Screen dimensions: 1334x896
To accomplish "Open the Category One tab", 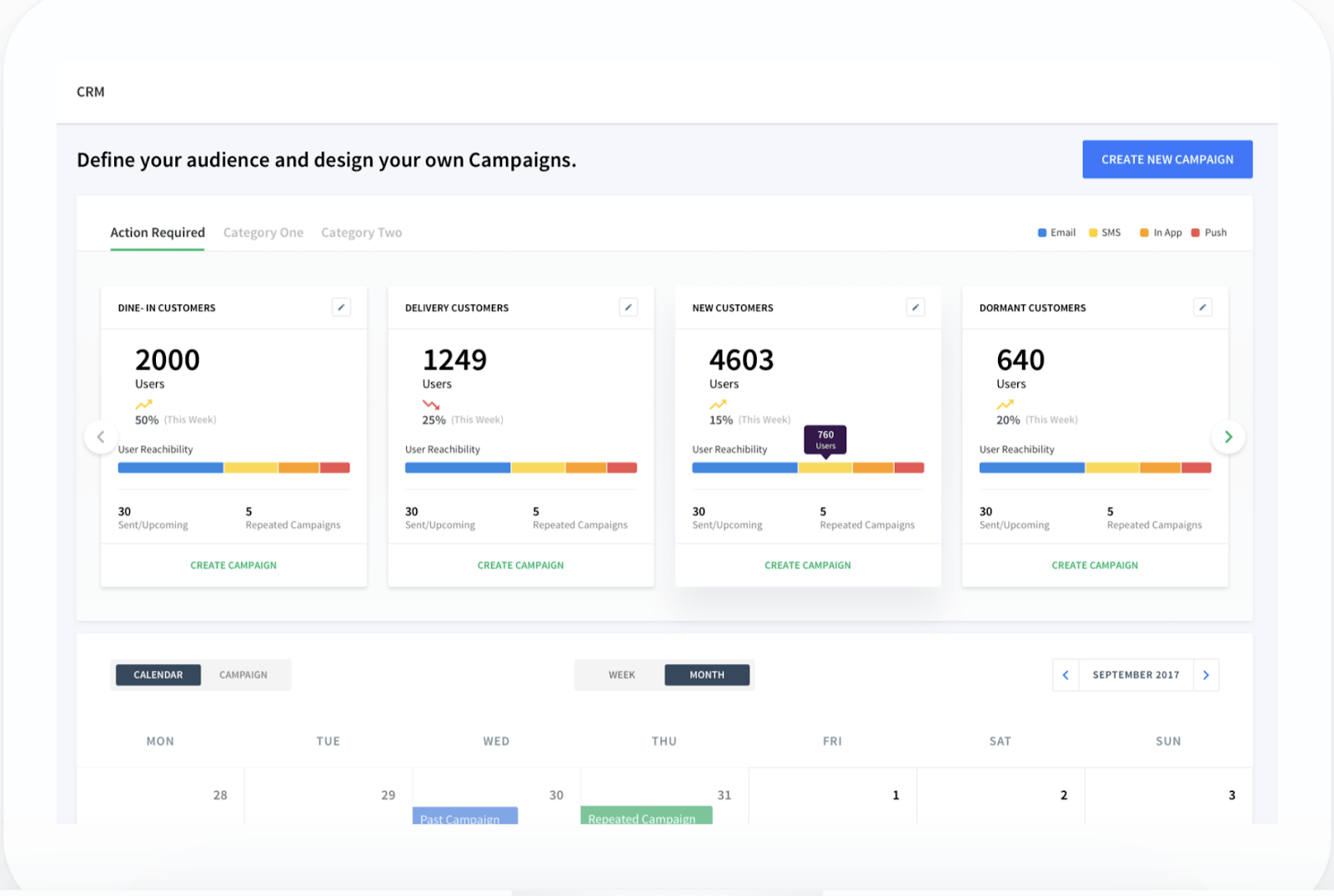I will (263, 233).
